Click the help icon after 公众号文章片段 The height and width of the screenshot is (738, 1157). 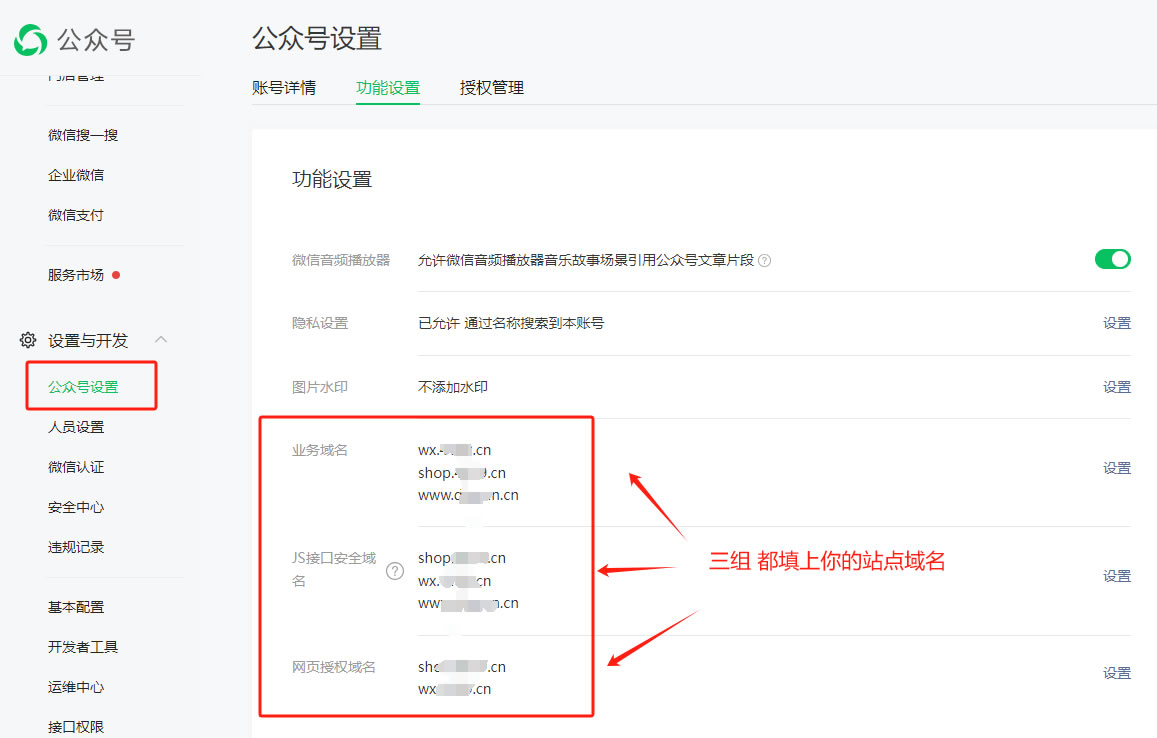pos(764,261)
